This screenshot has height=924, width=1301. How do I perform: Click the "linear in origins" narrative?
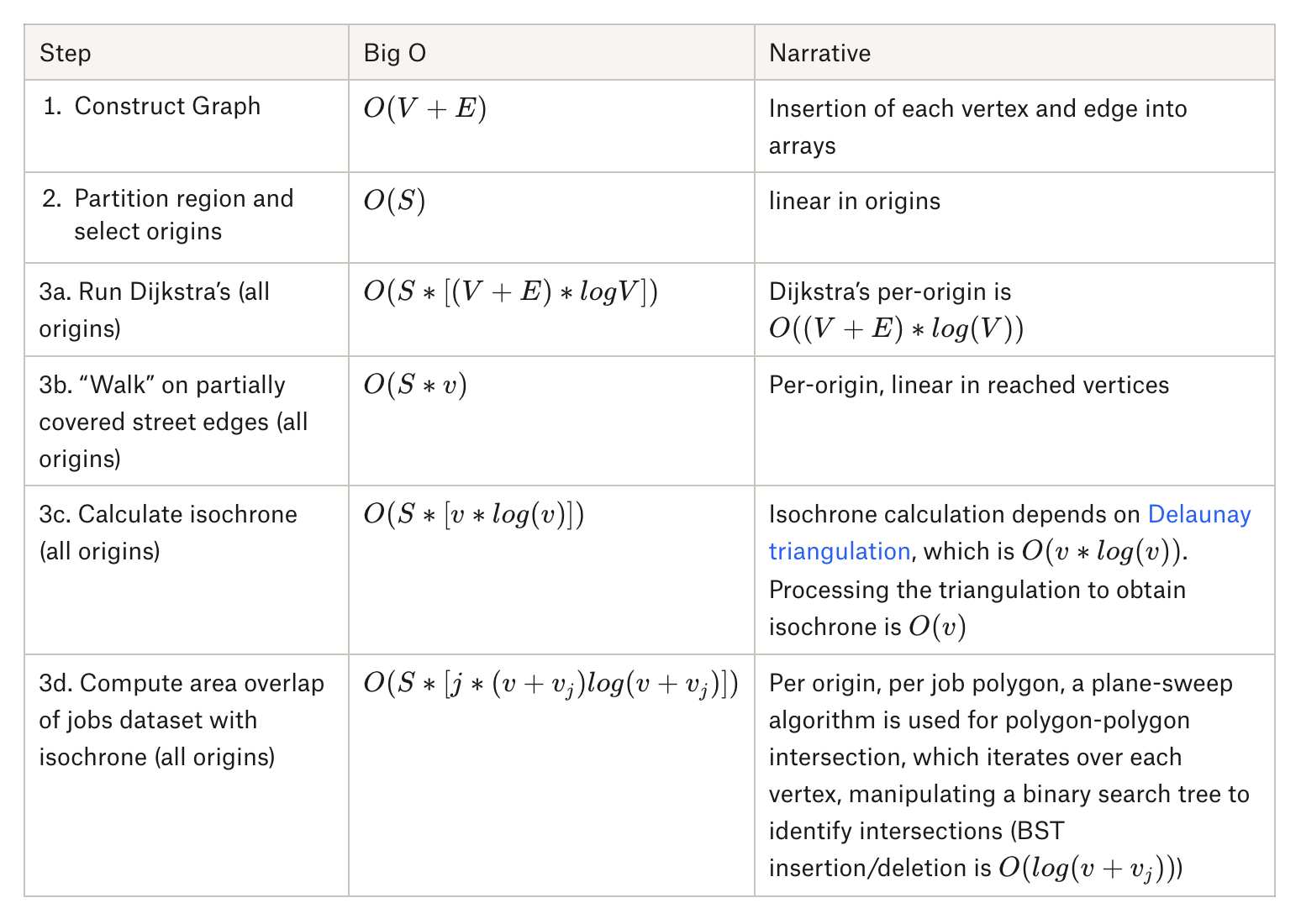point(854,202)
